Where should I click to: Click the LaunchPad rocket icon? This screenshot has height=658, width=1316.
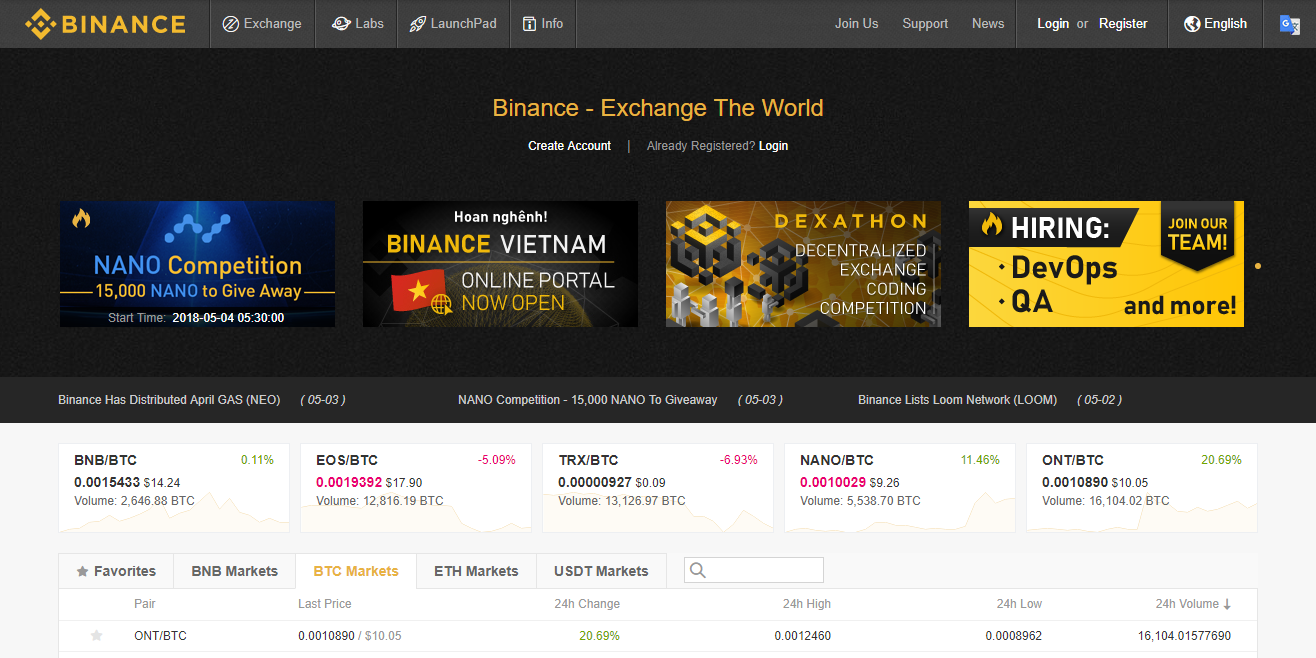click(417, 24)
